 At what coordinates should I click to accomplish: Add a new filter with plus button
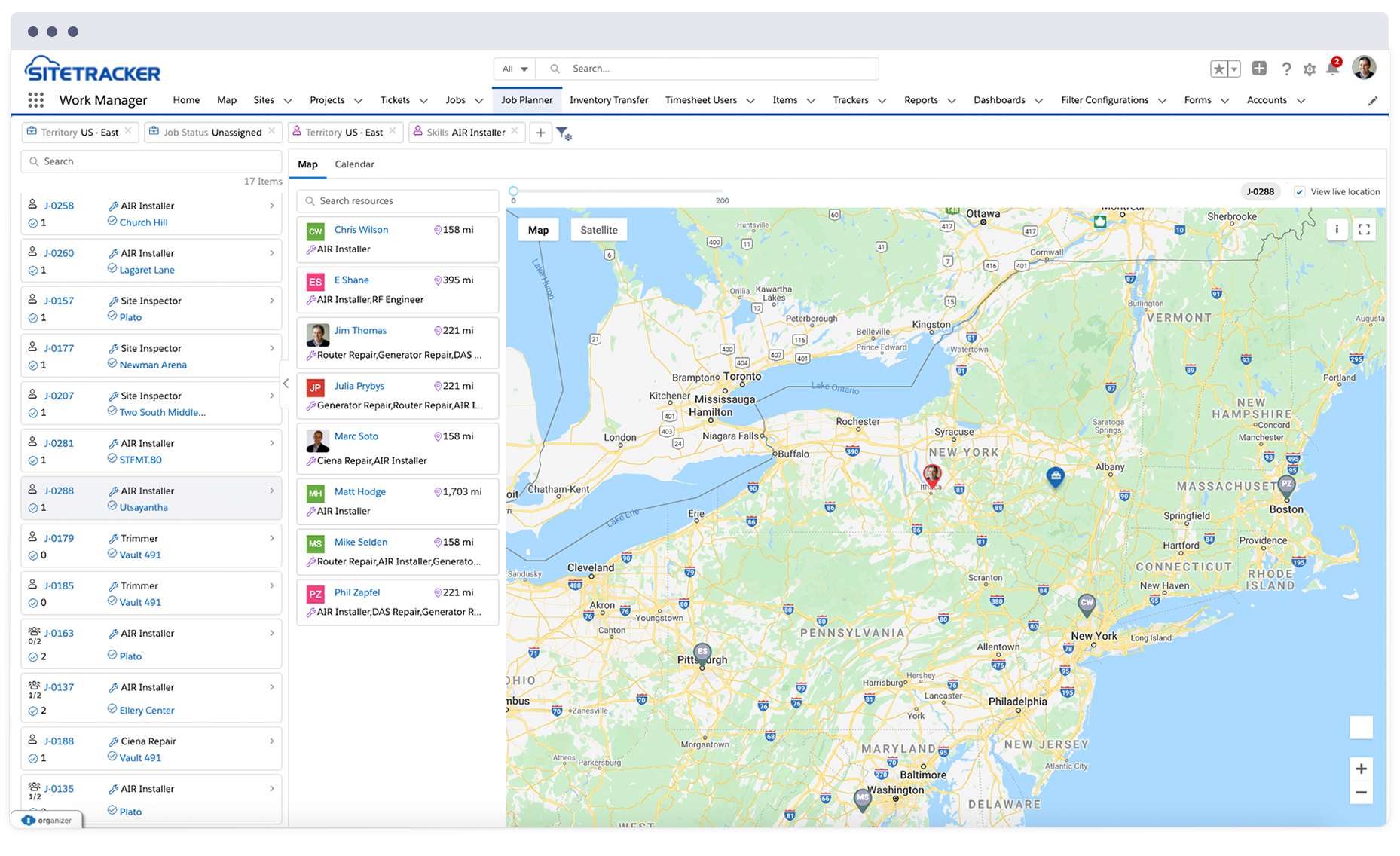540,133
